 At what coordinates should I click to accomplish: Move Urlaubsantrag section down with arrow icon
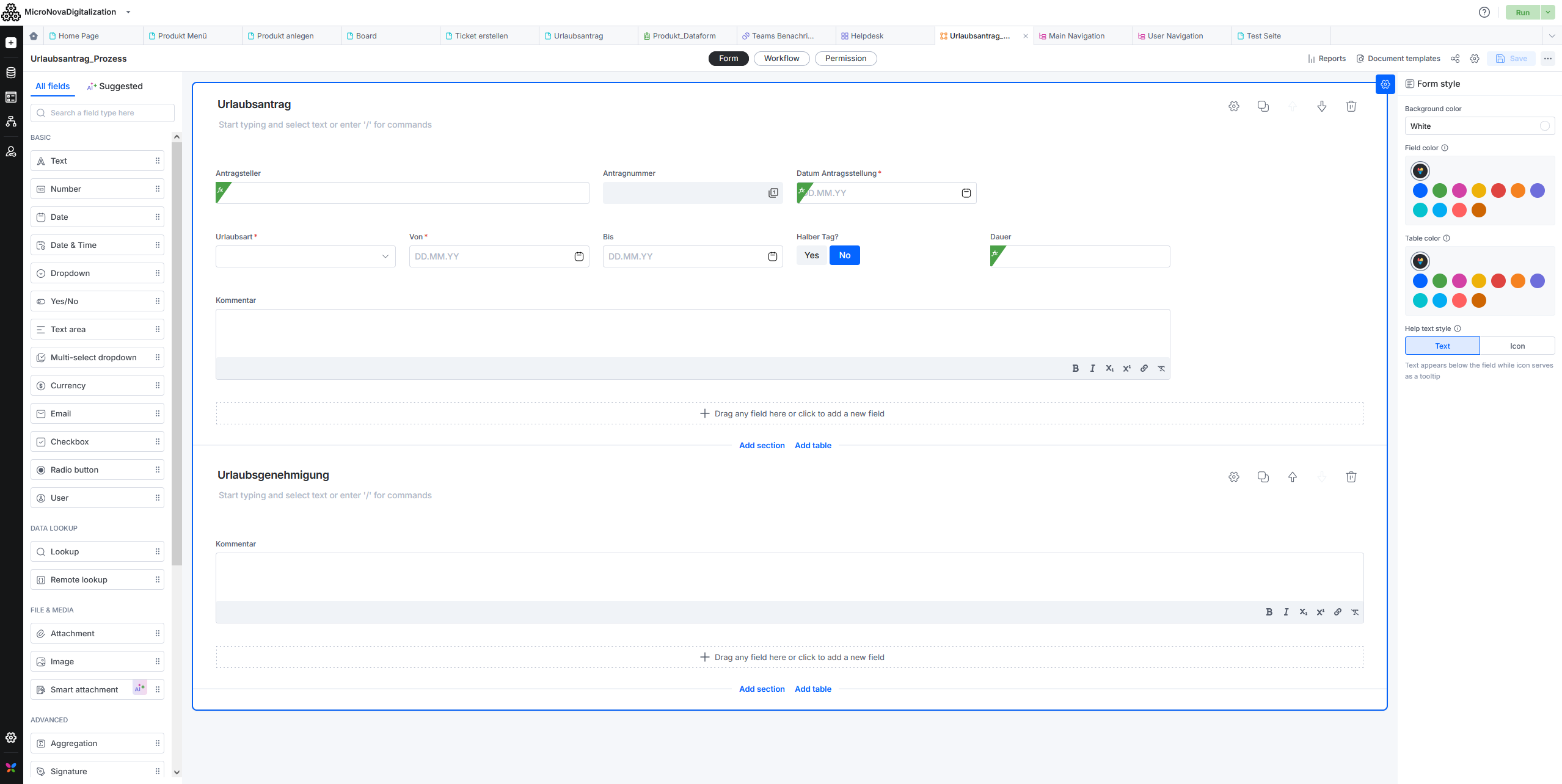coord(1321,106)
